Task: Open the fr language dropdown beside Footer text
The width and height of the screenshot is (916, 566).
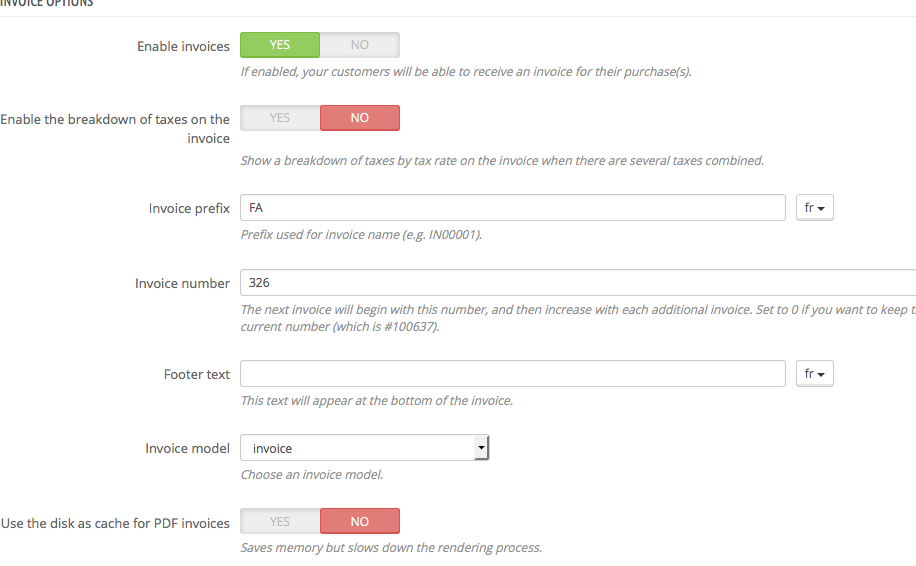Action: coord(815,374)
